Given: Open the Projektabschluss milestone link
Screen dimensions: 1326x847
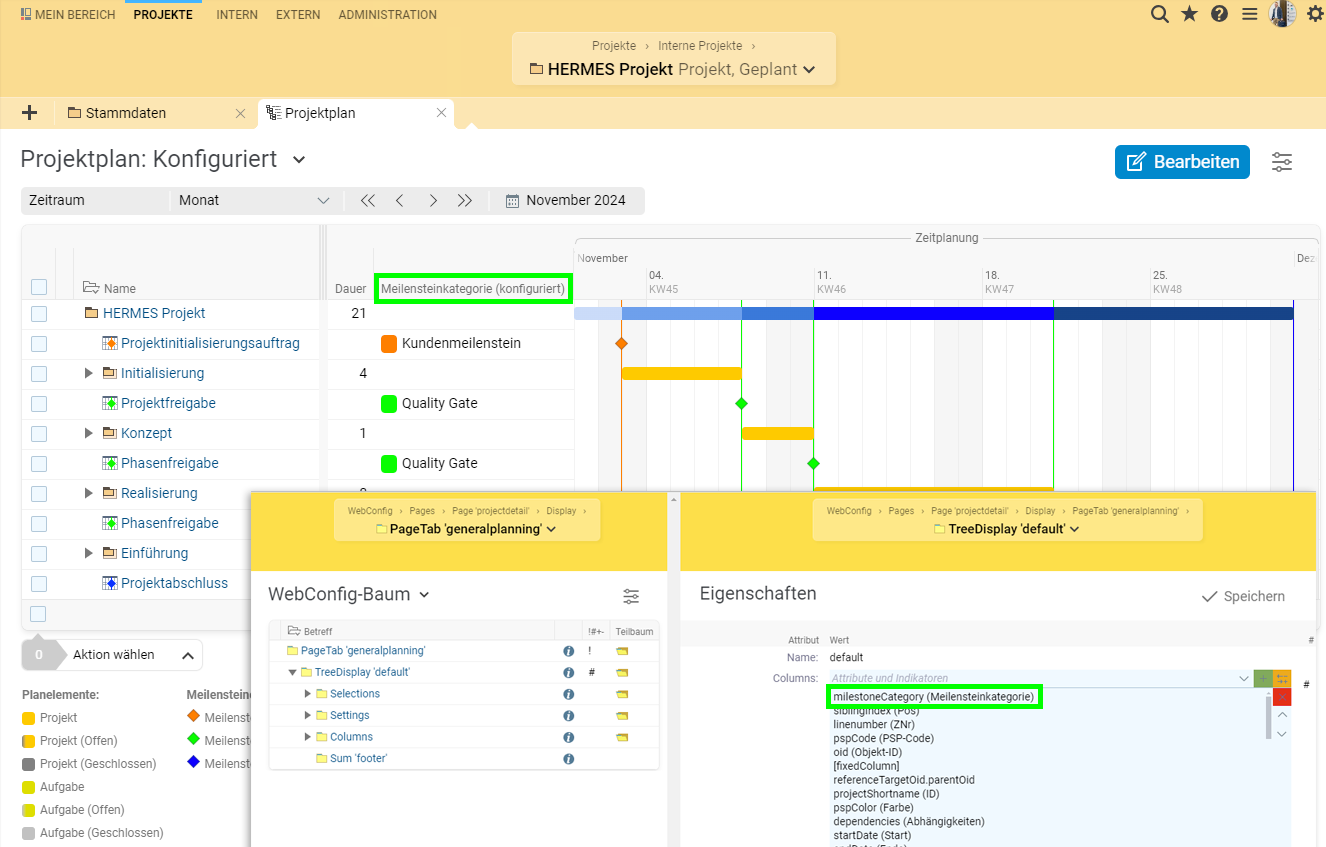Looking at the screenshot, I should [174, 583].
